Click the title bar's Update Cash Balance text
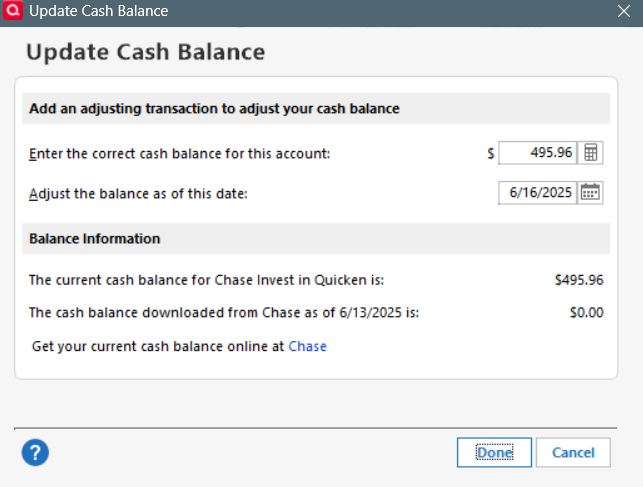 coord(98,11)
